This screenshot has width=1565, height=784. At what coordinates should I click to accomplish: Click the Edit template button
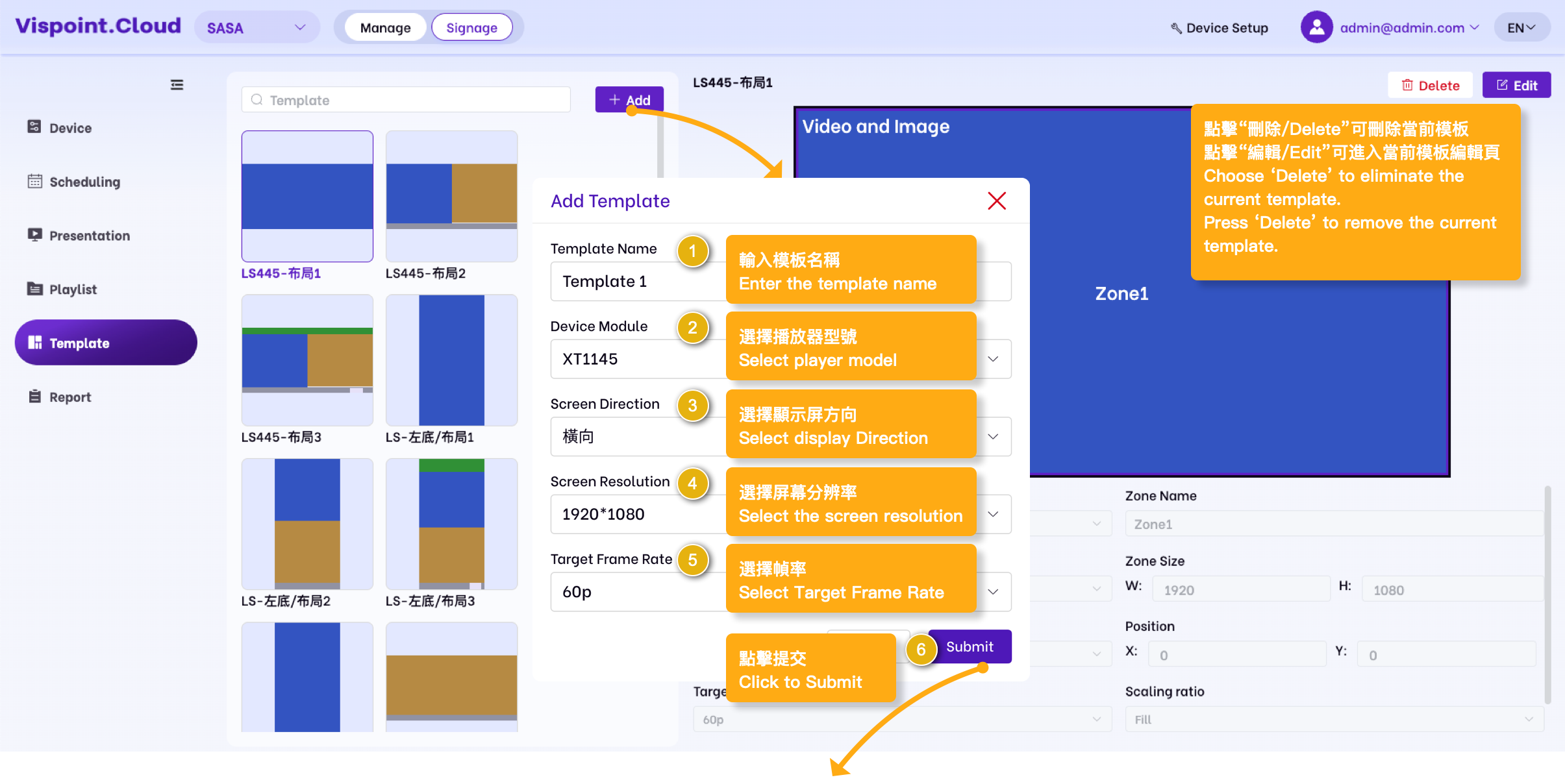pyautogui.click(x=1516, y=85)
